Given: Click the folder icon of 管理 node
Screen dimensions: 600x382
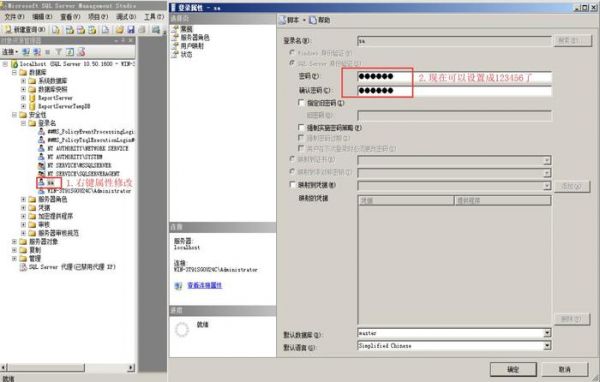Looking at the screenshot, I should (23, 259).
